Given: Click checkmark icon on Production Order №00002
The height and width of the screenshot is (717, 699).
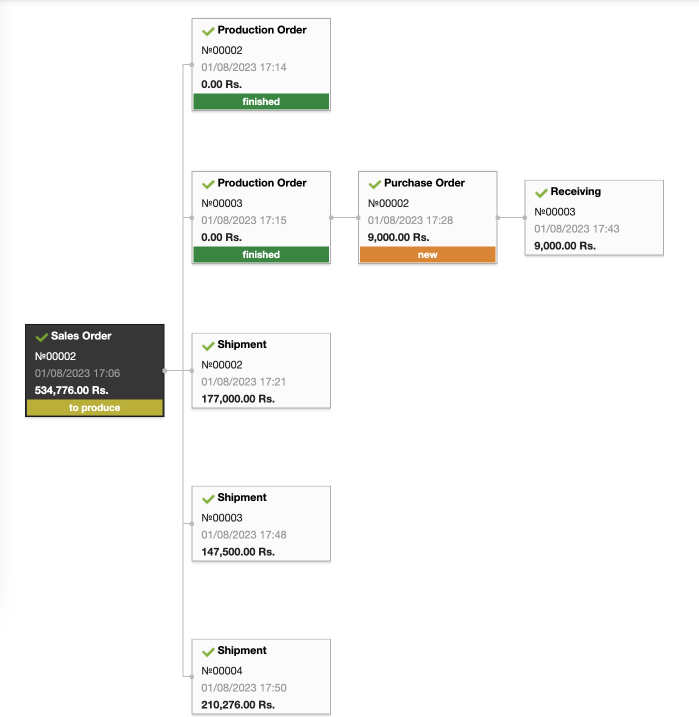Looking at the screenshot, I should point(208,31).
